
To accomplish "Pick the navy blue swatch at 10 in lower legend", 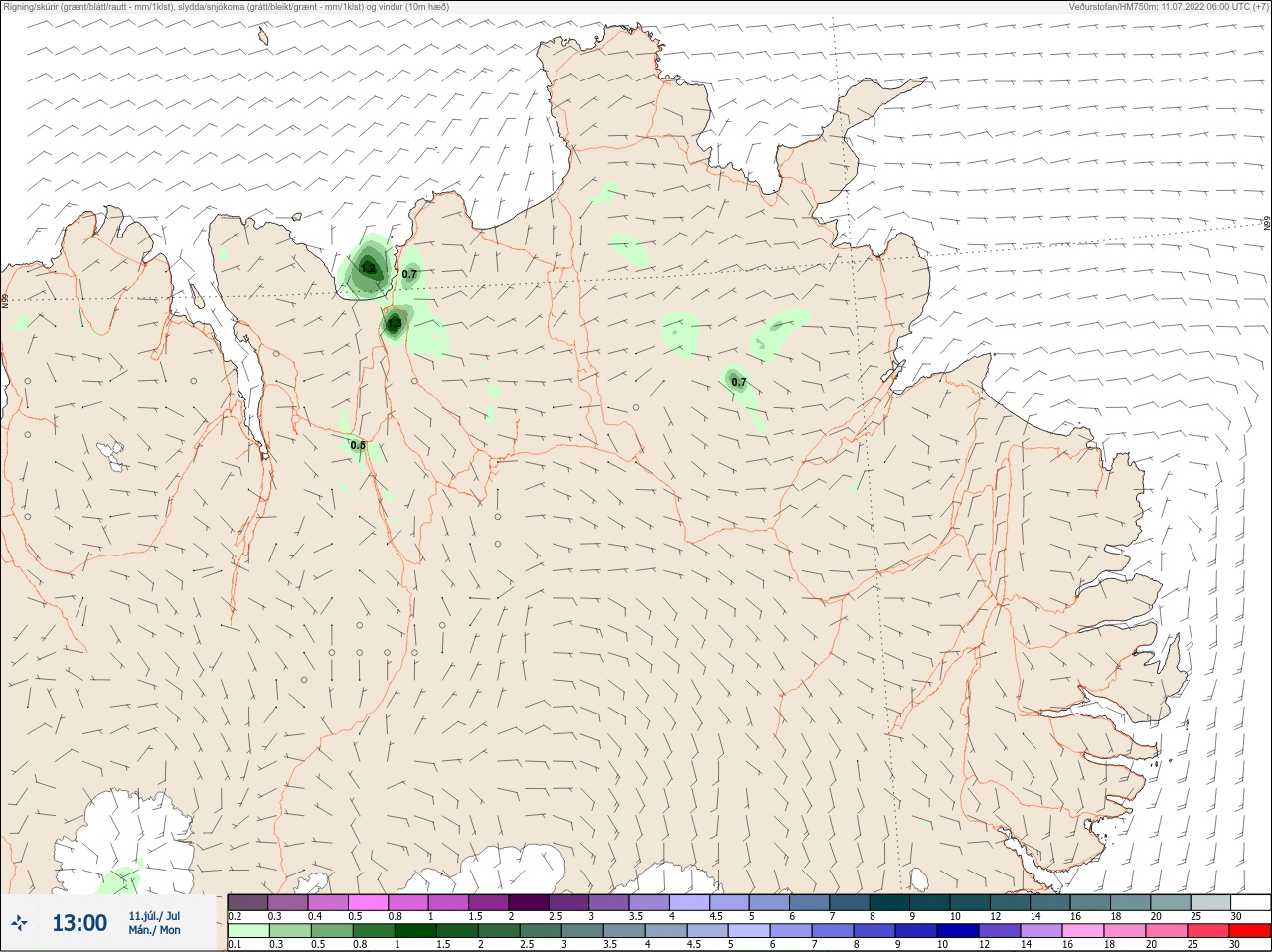I will coord(957,931).
